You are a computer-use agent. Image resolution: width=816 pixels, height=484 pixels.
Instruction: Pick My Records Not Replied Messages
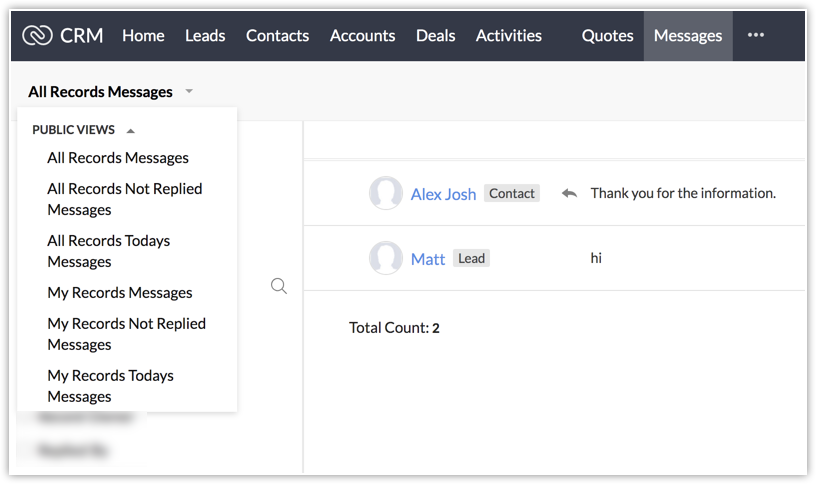pyautogui.click(x=126, y=334)
